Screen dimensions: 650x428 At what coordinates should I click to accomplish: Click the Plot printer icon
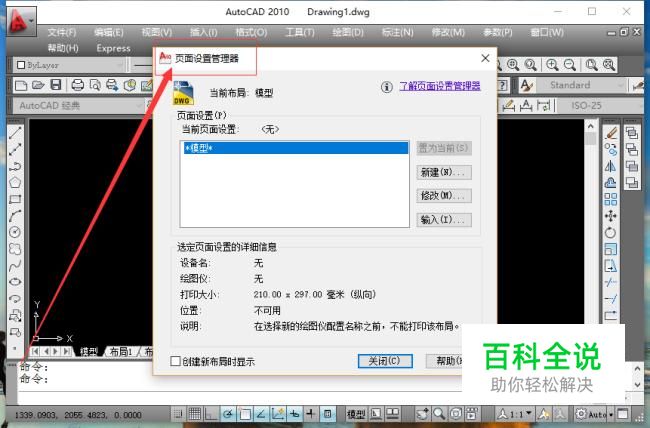(78, 85)
